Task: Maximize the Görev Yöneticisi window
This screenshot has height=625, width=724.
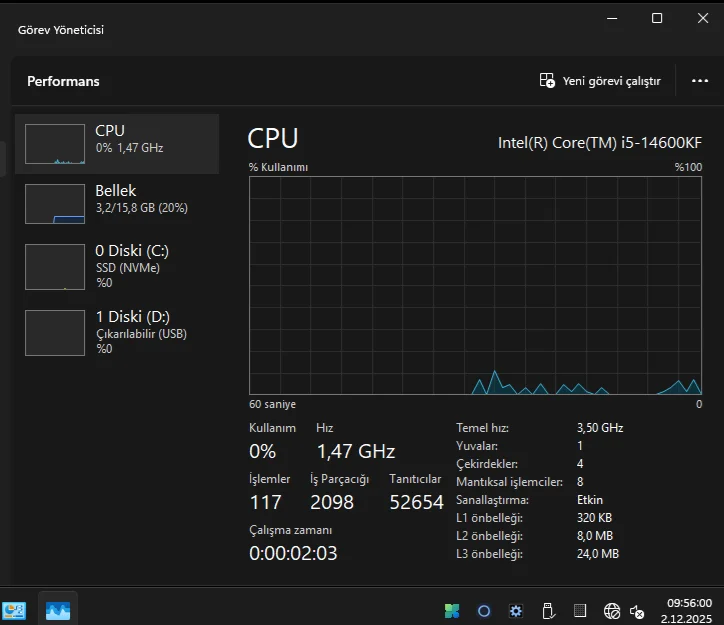Action: pyautogui.click(x=657, y=18)
